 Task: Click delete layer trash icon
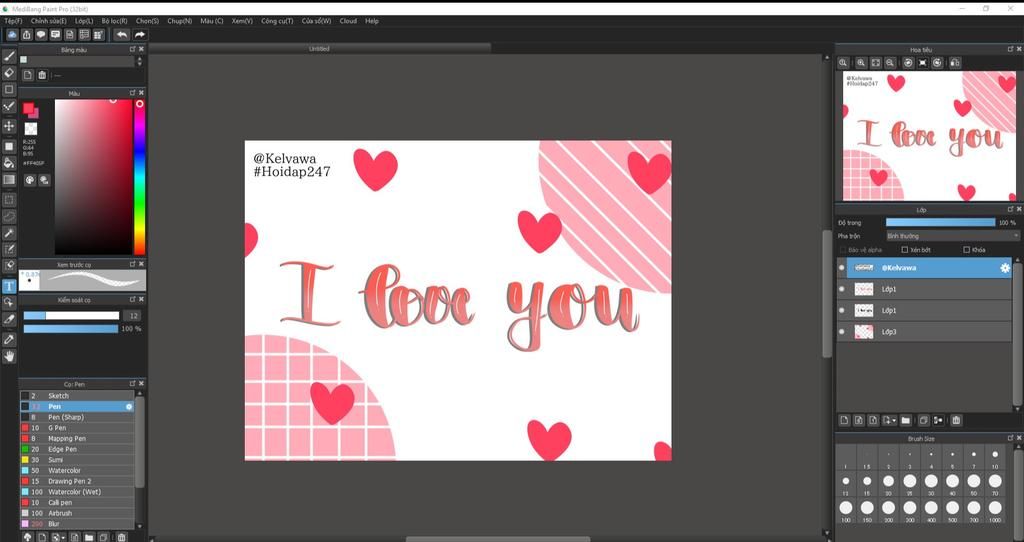pos(956,421)
